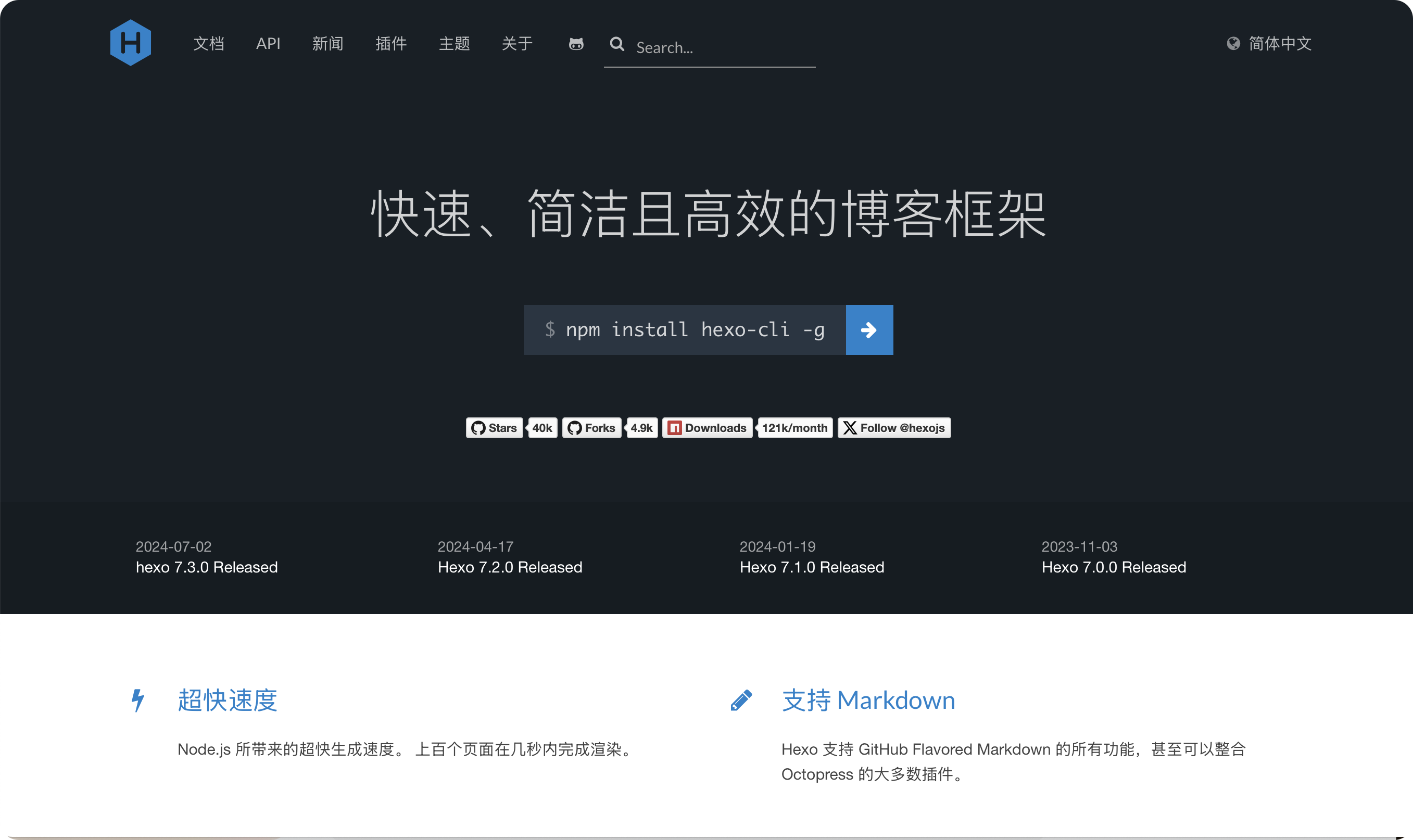The width and height of the screenshot is (1413, 840).
Task: Click the npm install hexo-cli command box
Action: [x=684, y=330]
